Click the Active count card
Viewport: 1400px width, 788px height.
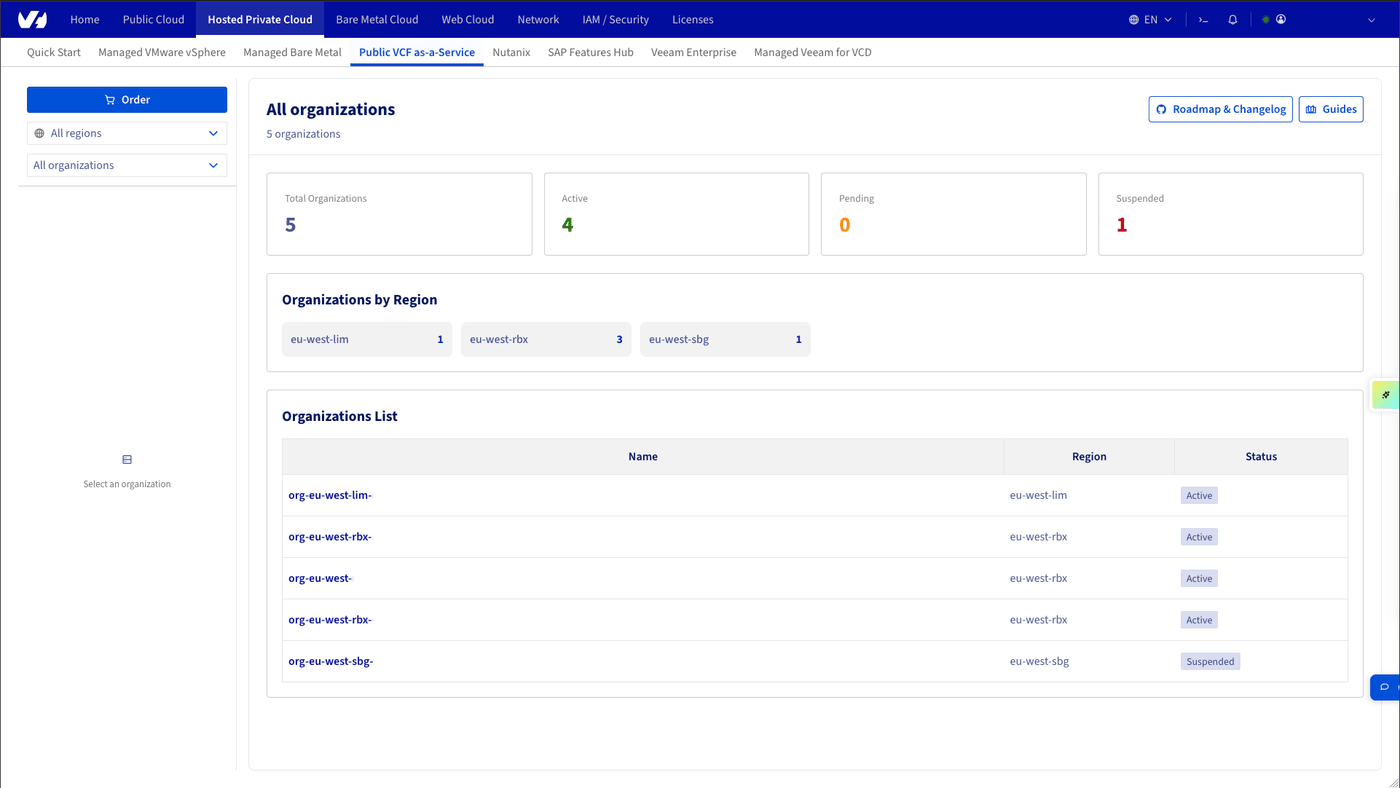(676, 214)
